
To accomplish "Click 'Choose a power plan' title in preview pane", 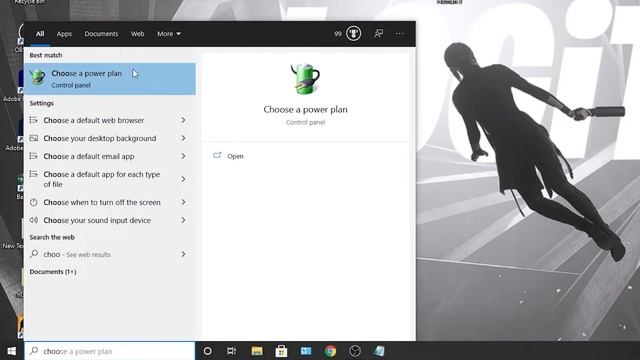I will [305, 109].
